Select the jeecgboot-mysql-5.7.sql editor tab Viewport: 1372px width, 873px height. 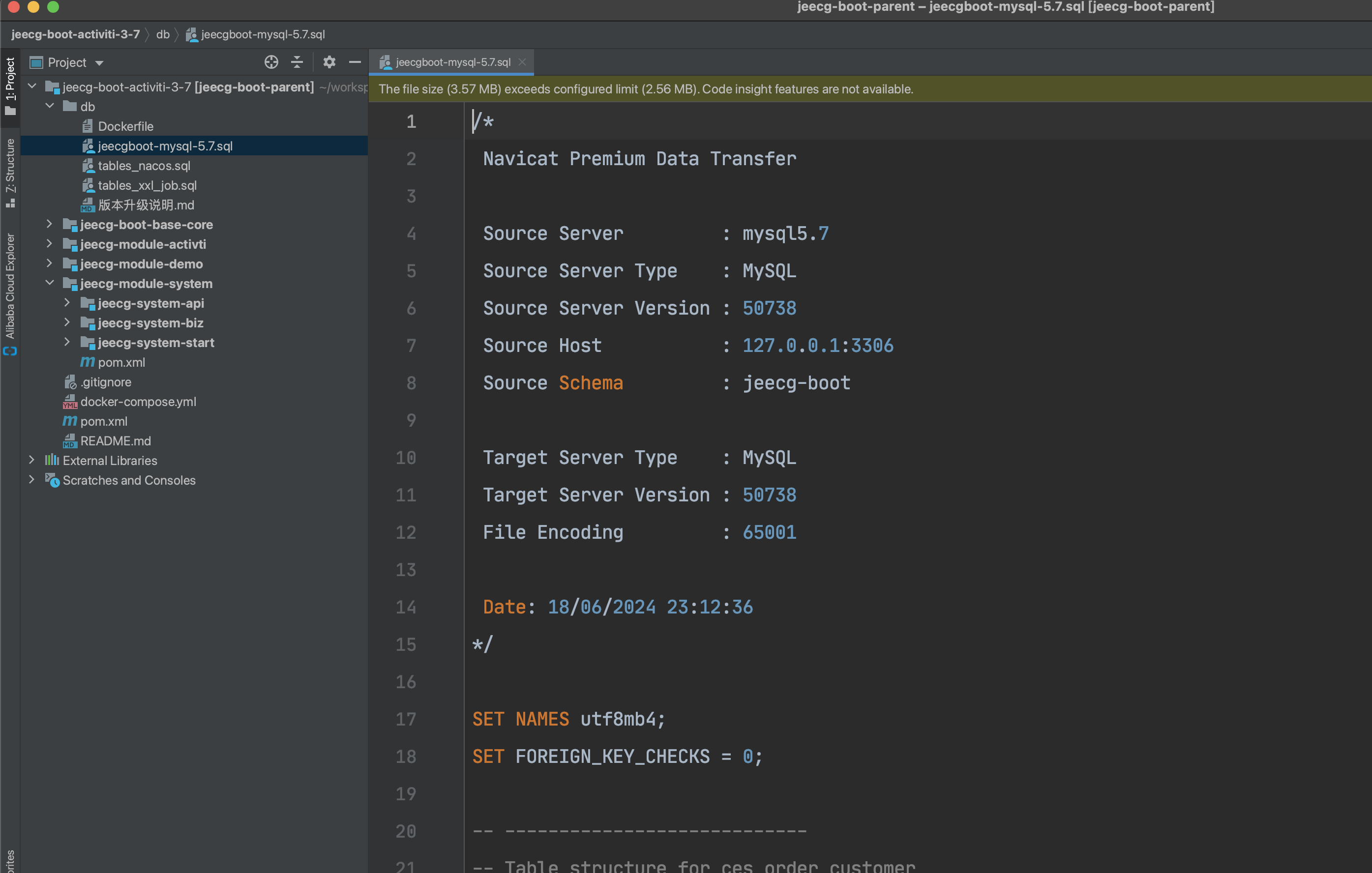pos(452,62)
